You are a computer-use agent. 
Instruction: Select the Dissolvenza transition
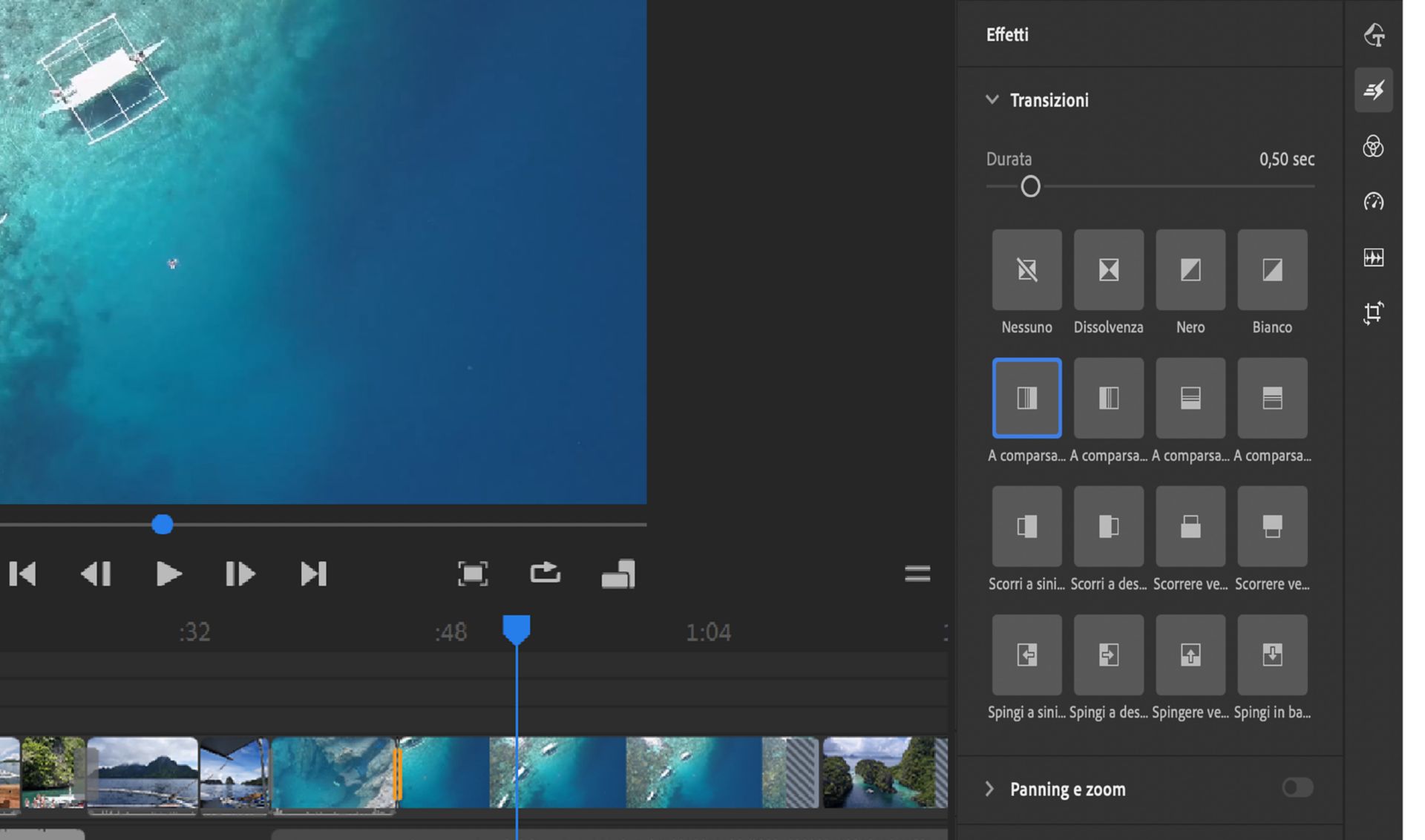[x=1108, y=270]
